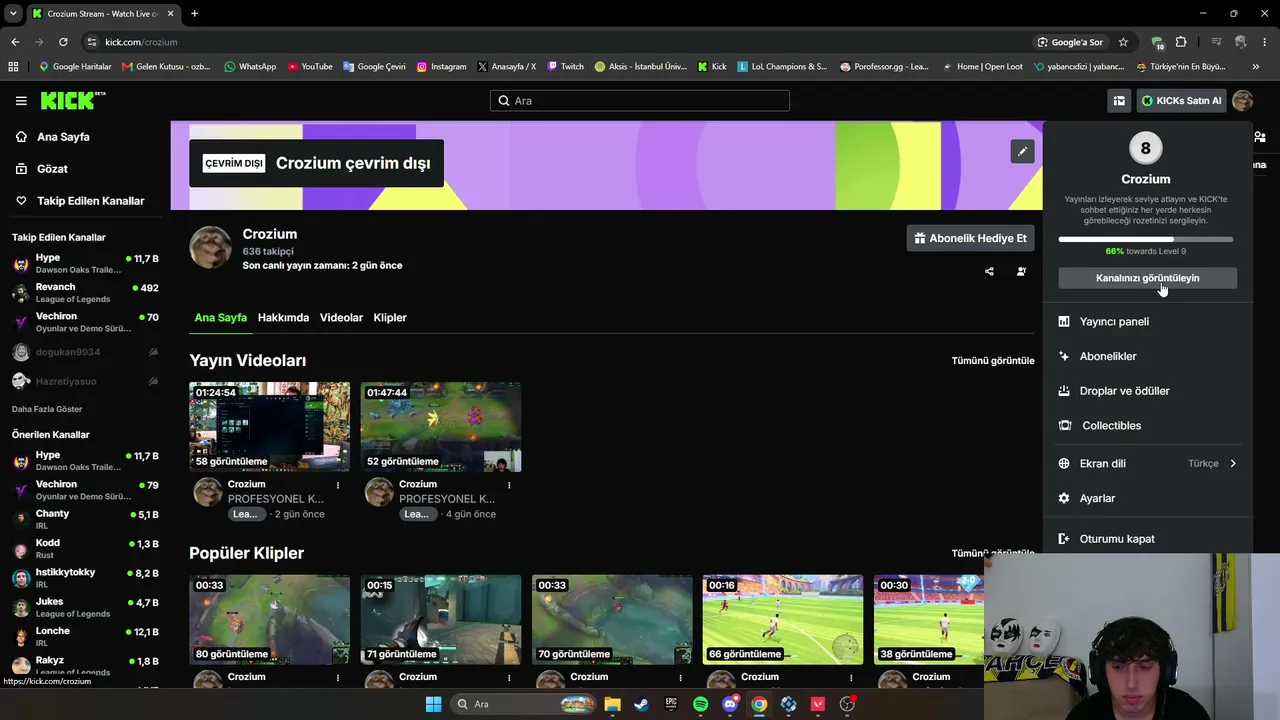Switch to the Hakkımda tab
Screen dimensions: 1280x720
283,318
